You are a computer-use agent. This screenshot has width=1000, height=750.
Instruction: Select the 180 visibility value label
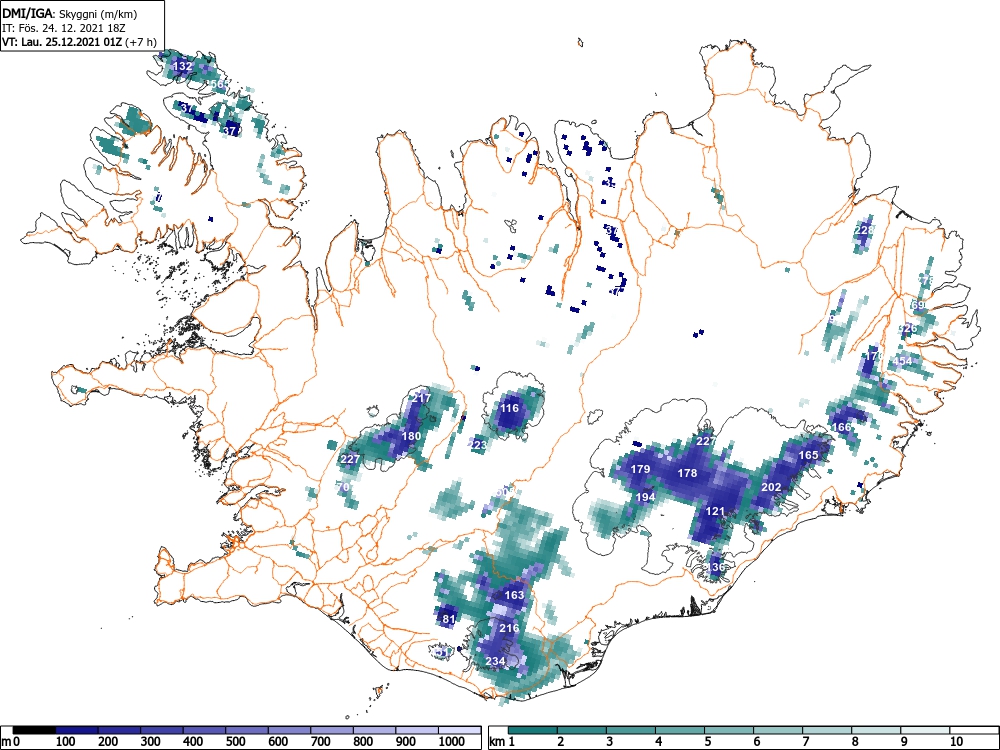pos(411,436)
